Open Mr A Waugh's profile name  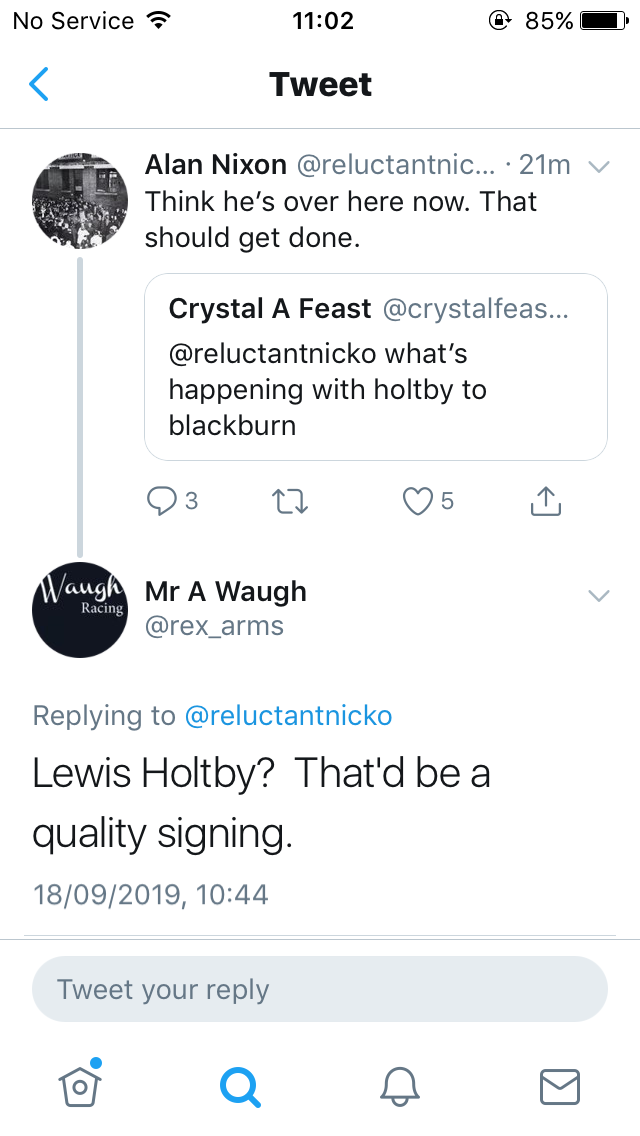(x=226, y=592)
